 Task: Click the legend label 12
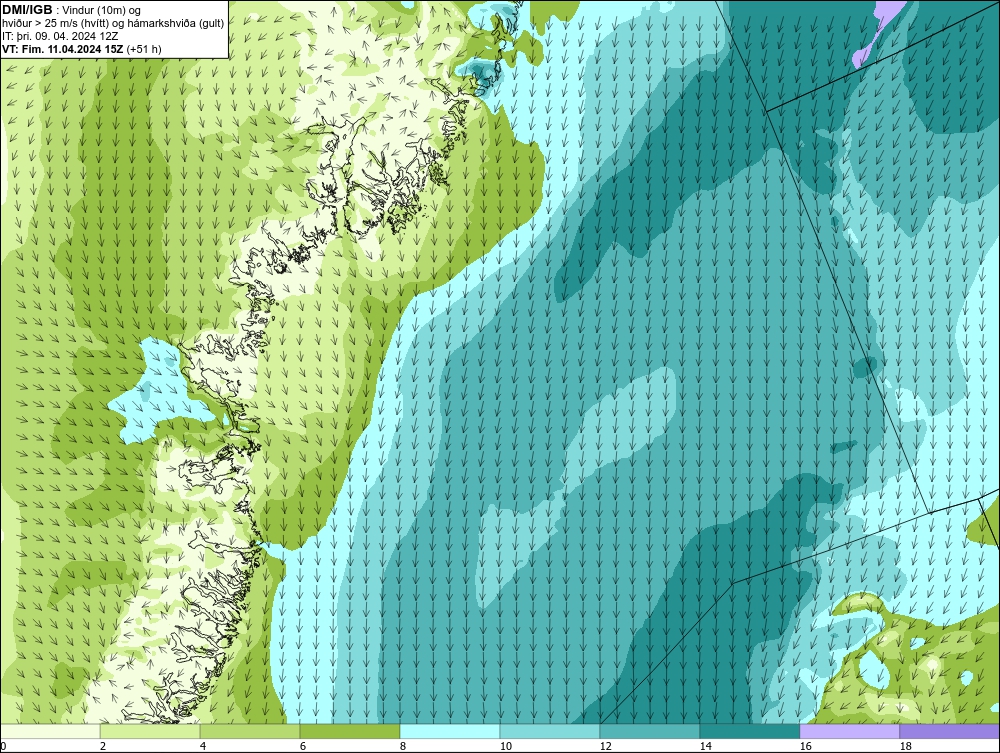[x=605, y=746]
